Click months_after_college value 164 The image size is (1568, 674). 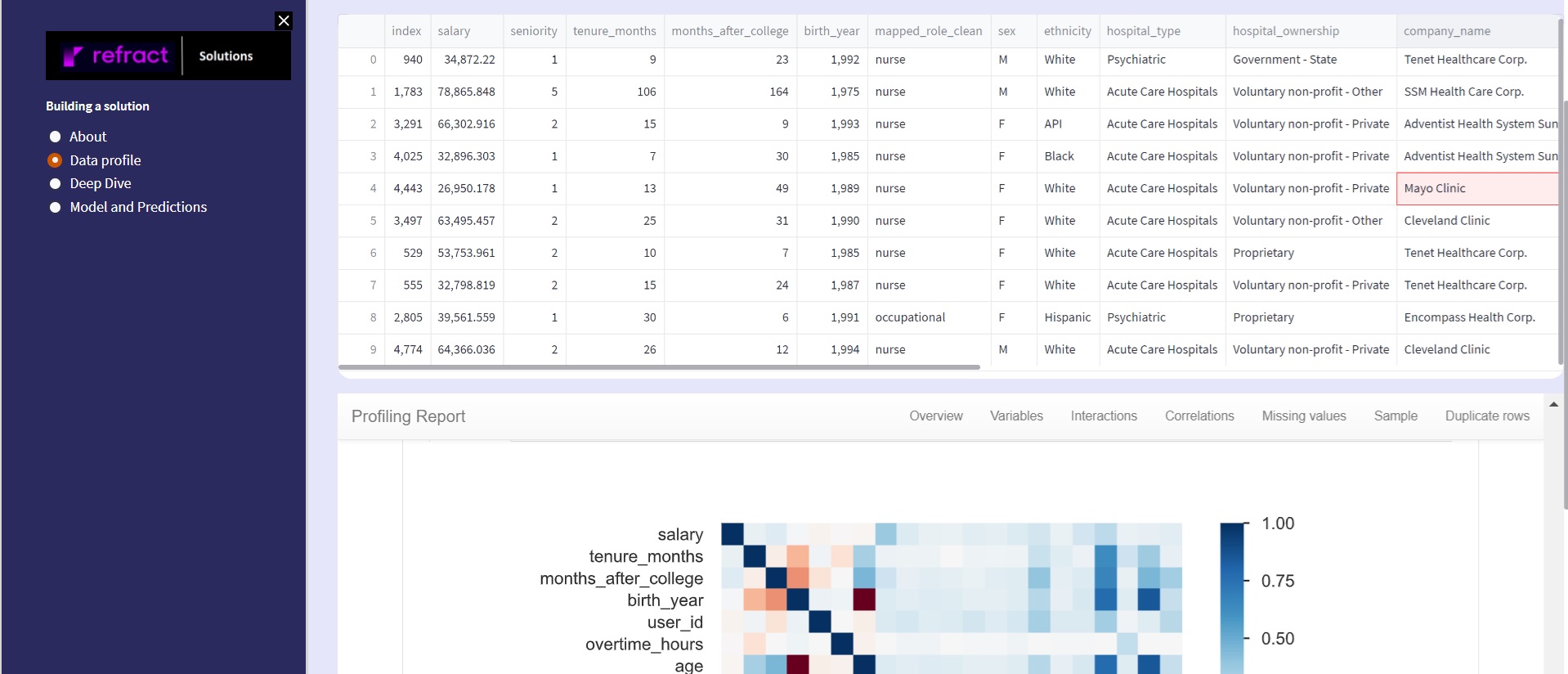pos(730,92)
